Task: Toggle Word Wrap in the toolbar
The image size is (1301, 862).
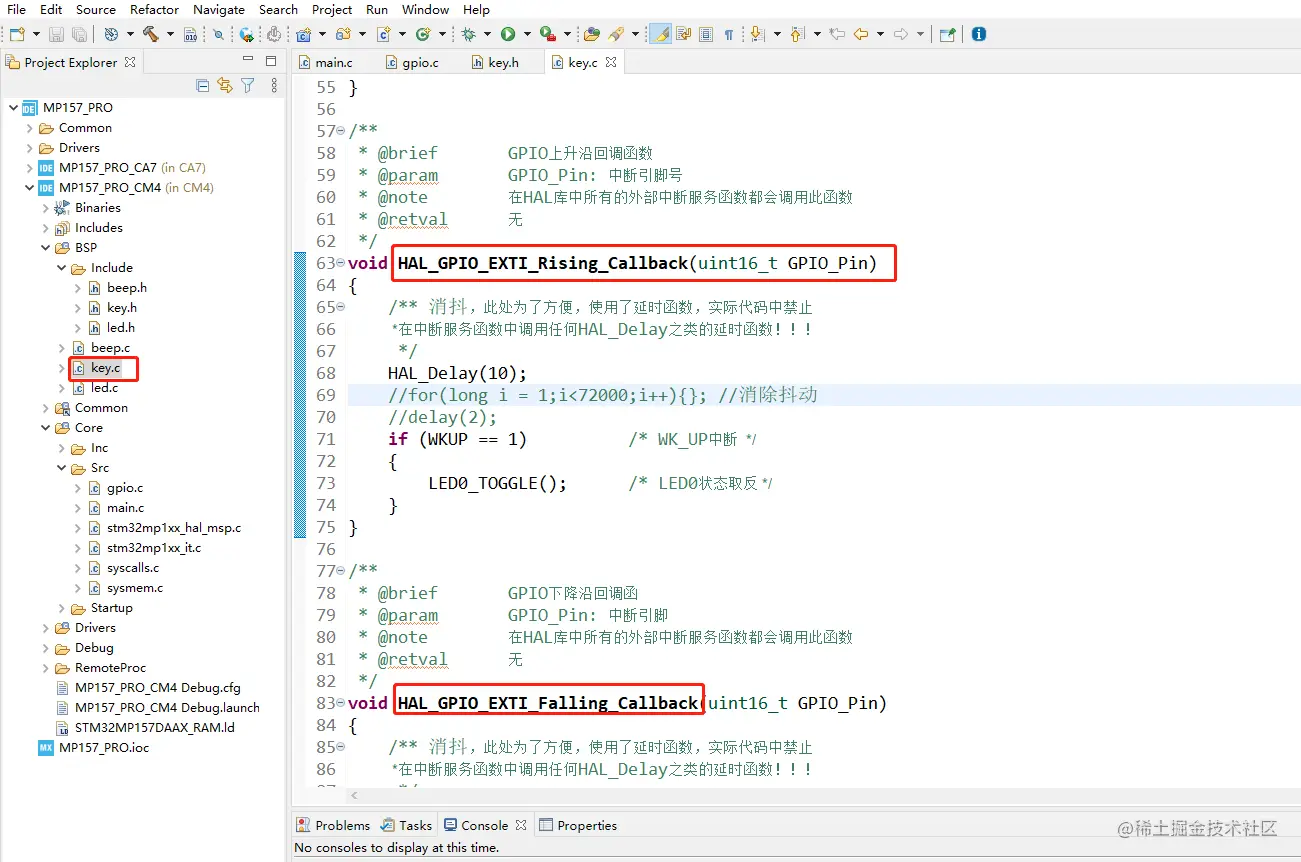Action: [x=684, y=34]
